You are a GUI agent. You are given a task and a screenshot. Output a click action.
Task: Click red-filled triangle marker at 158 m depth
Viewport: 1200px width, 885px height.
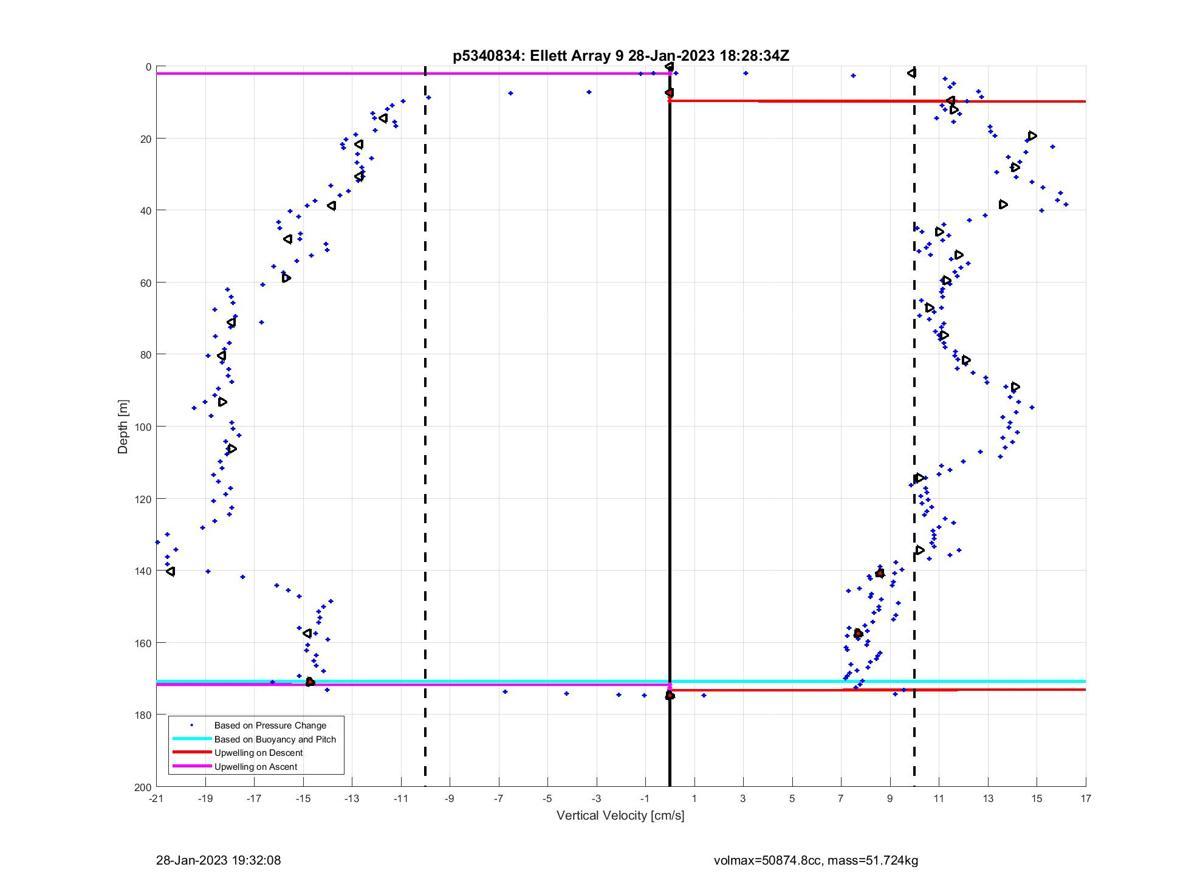point(858,634)
